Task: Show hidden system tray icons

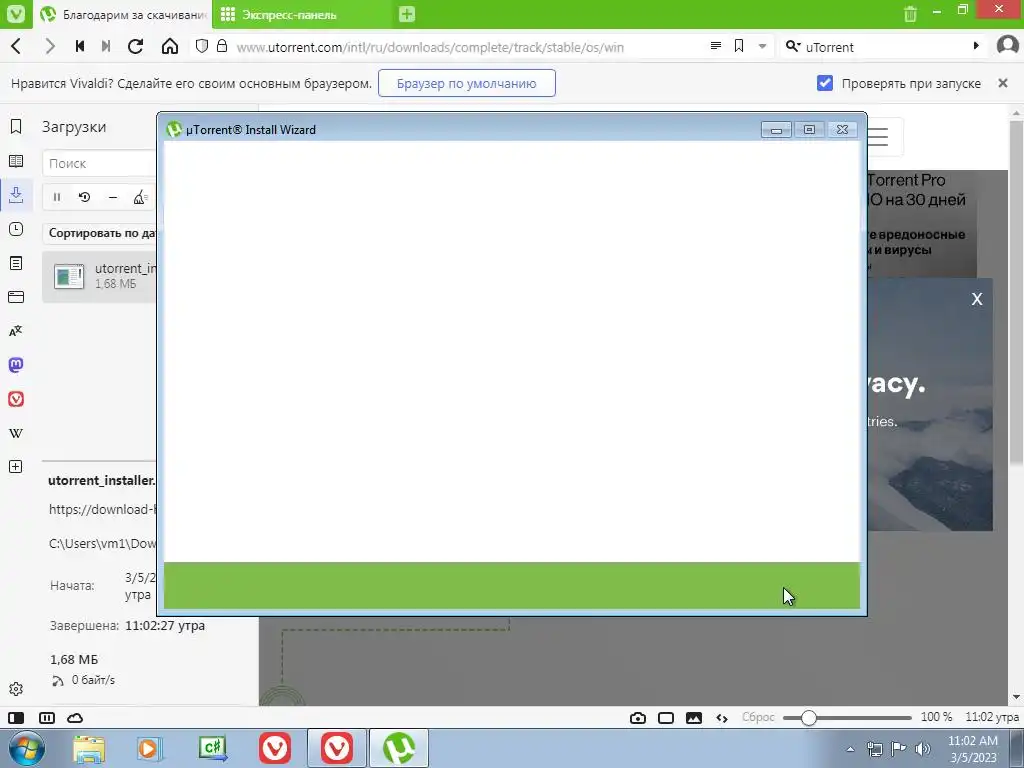Action: 850,749
